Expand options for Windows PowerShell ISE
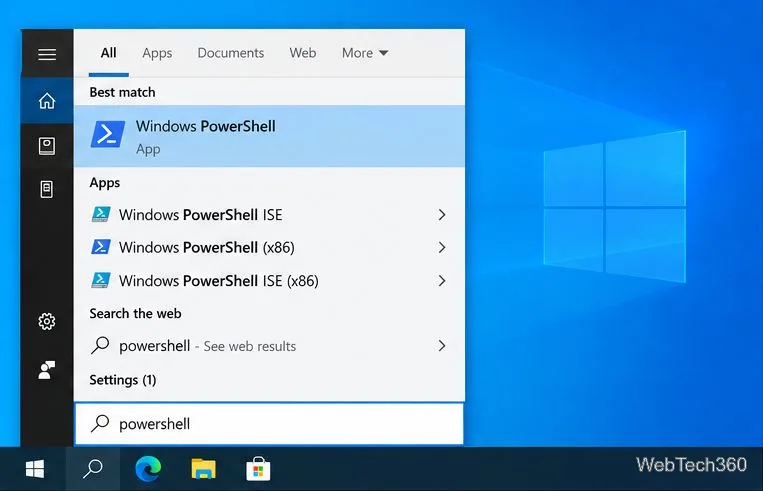 pyautogui.click(x=442, y=215)
